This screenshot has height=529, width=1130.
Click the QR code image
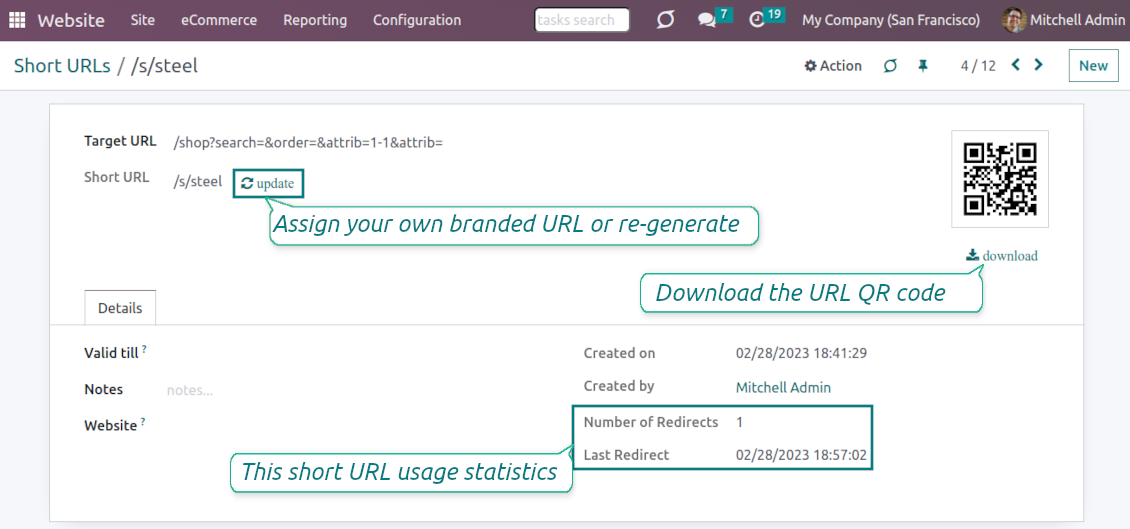point(1000,179)
